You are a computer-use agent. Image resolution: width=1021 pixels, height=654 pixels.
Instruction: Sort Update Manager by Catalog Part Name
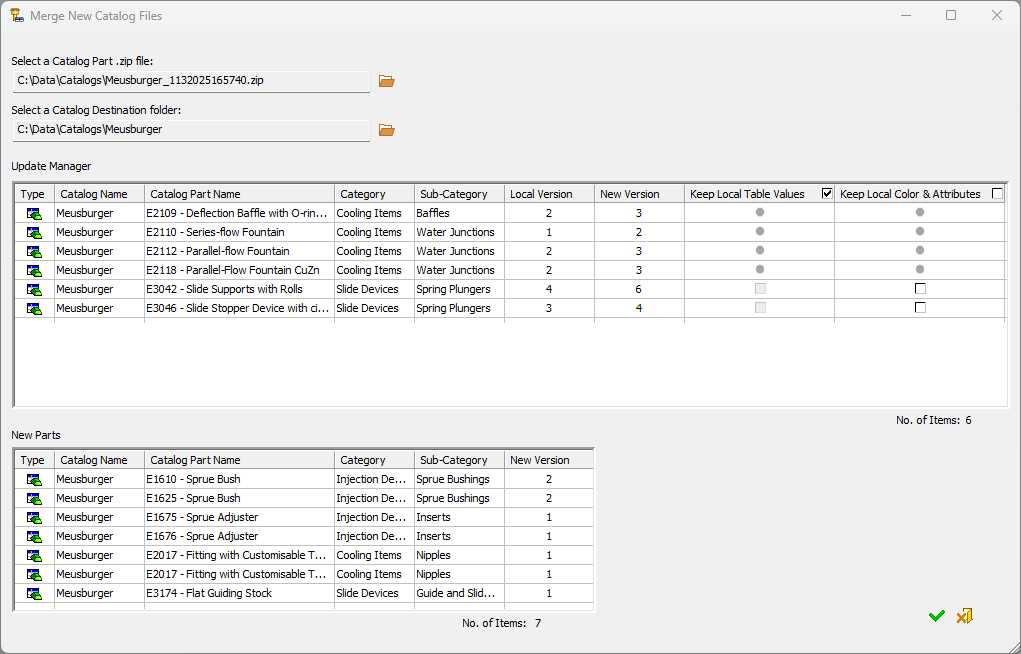238,194
